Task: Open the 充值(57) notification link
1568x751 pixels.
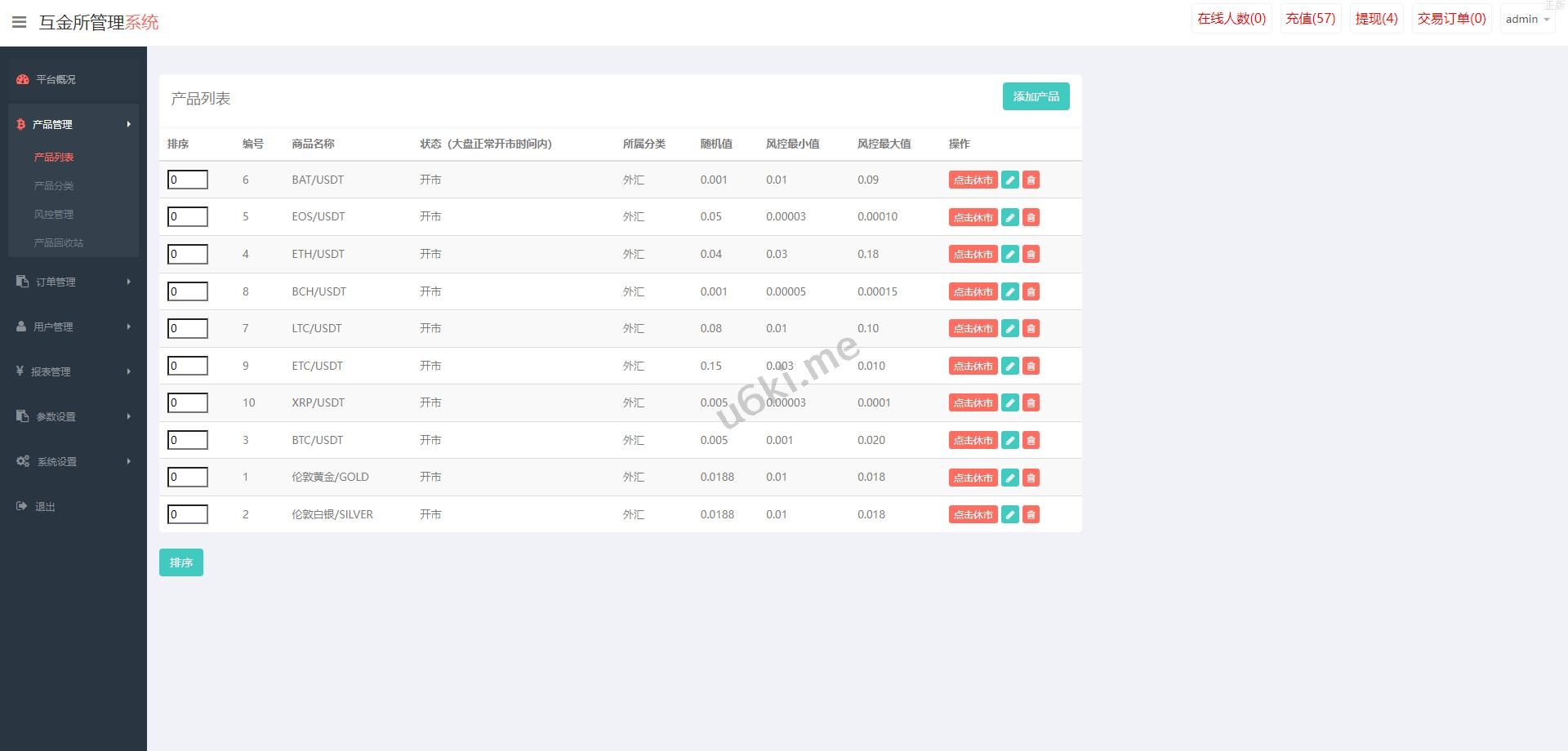Action: pyautogui.click(x=1310, y=19)
